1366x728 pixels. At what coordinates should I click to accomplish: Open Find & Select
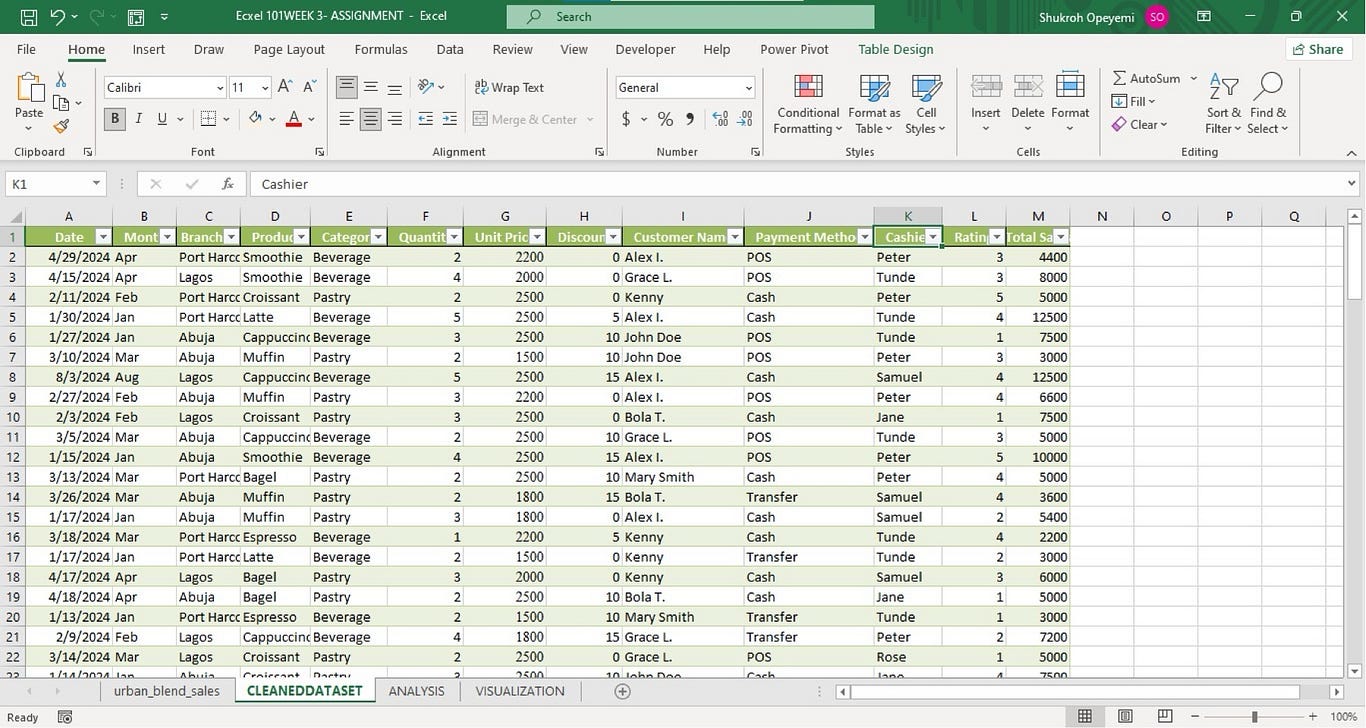pos(1268,103)
